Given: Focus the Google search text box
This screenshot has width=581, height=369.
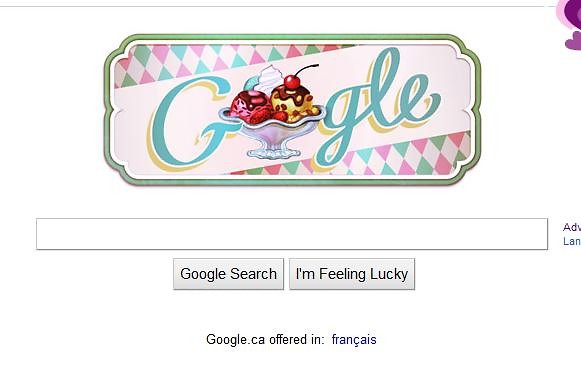Looking at the screenshot, I should 292,234.
